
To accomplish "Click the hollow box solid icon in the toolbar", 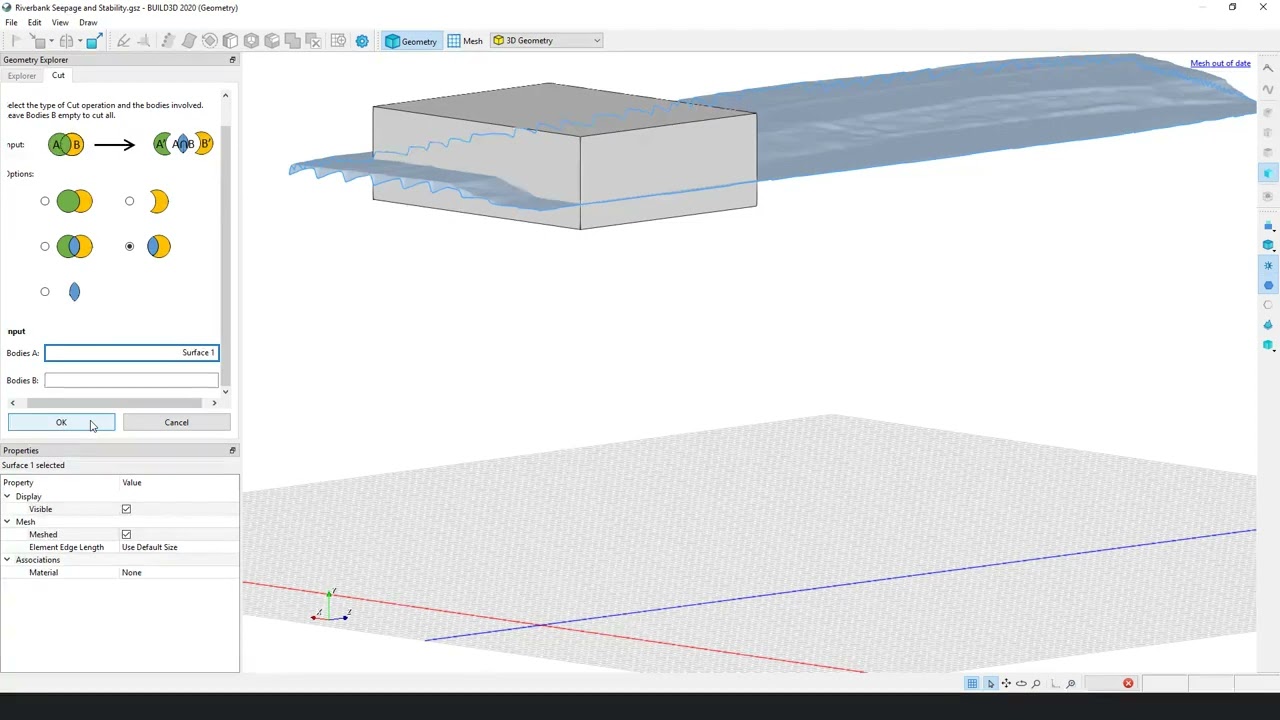I will (x=251, y=41).
